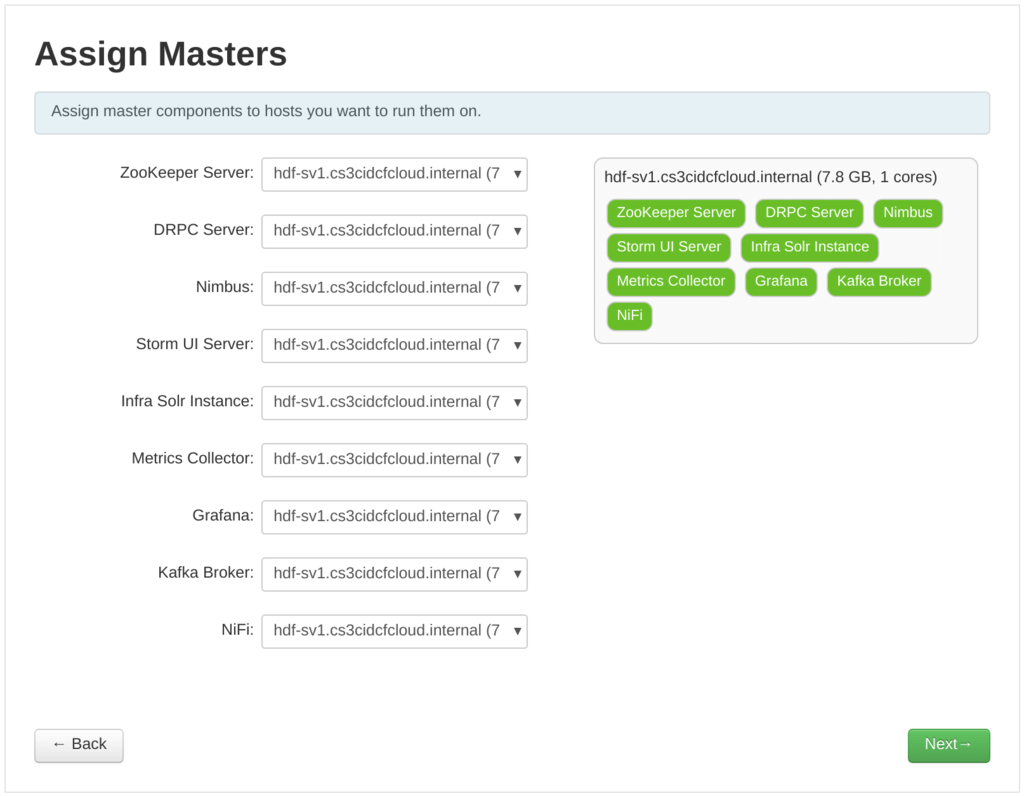Click the 'Storm UI Server:' field label

coord(195,344)
